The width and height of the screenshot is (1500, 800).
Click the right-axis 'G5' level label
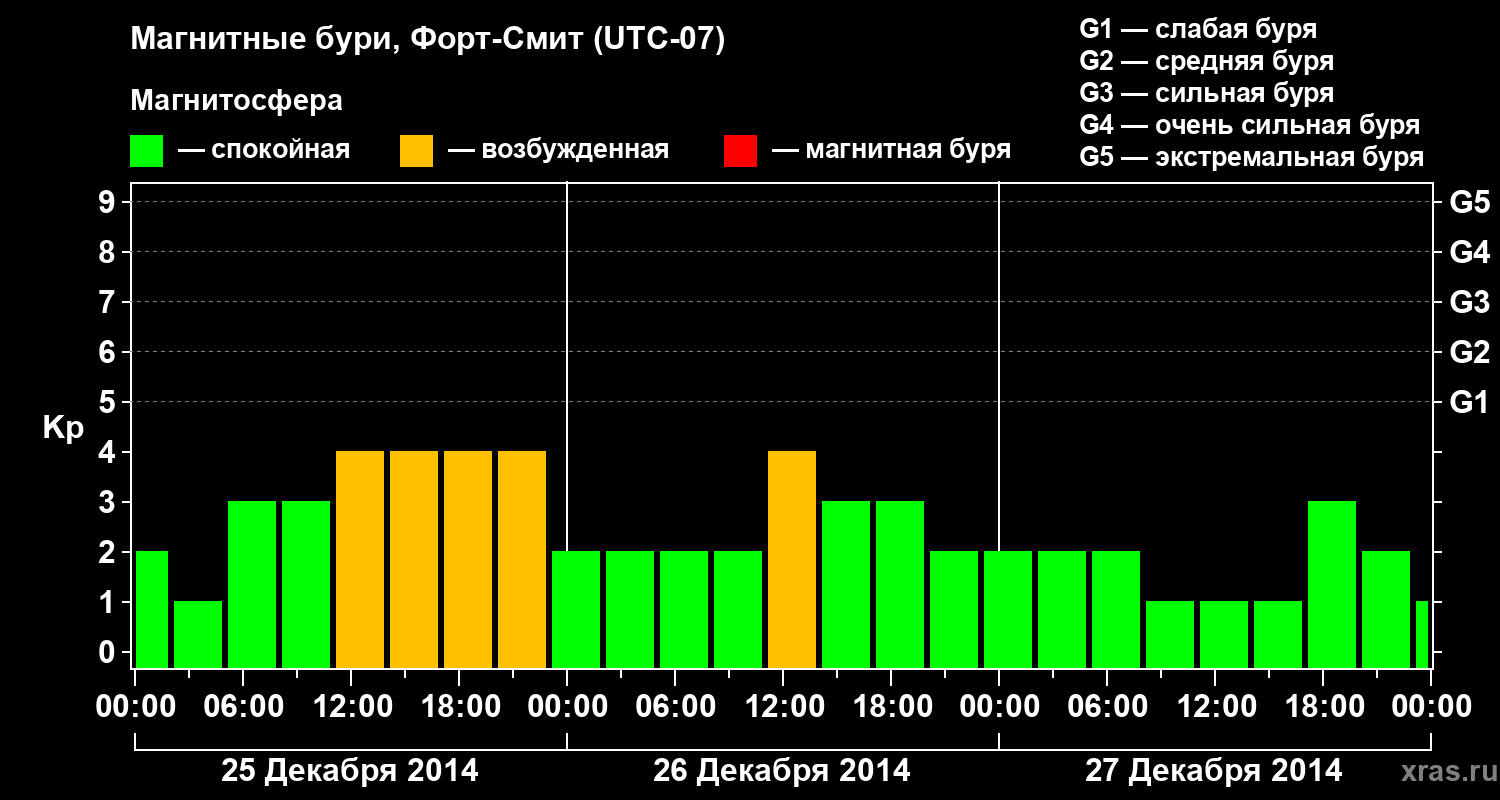pos(1470,202)
